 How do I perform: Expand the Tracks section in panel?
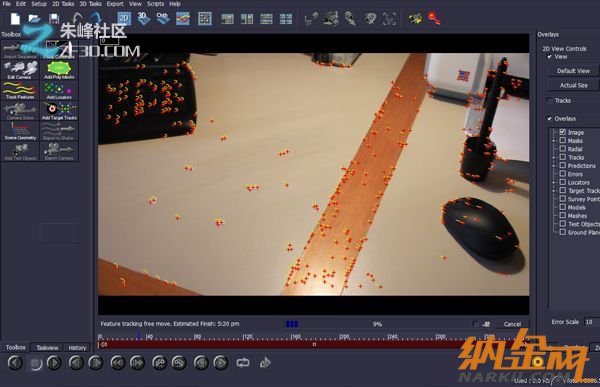(x=550, y=101)
